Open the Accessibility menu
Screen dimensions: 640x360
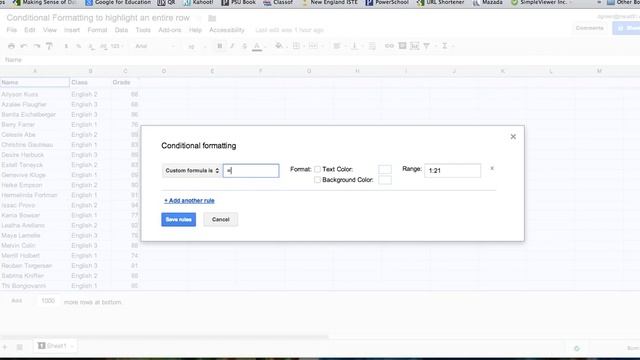pos(227,30)
